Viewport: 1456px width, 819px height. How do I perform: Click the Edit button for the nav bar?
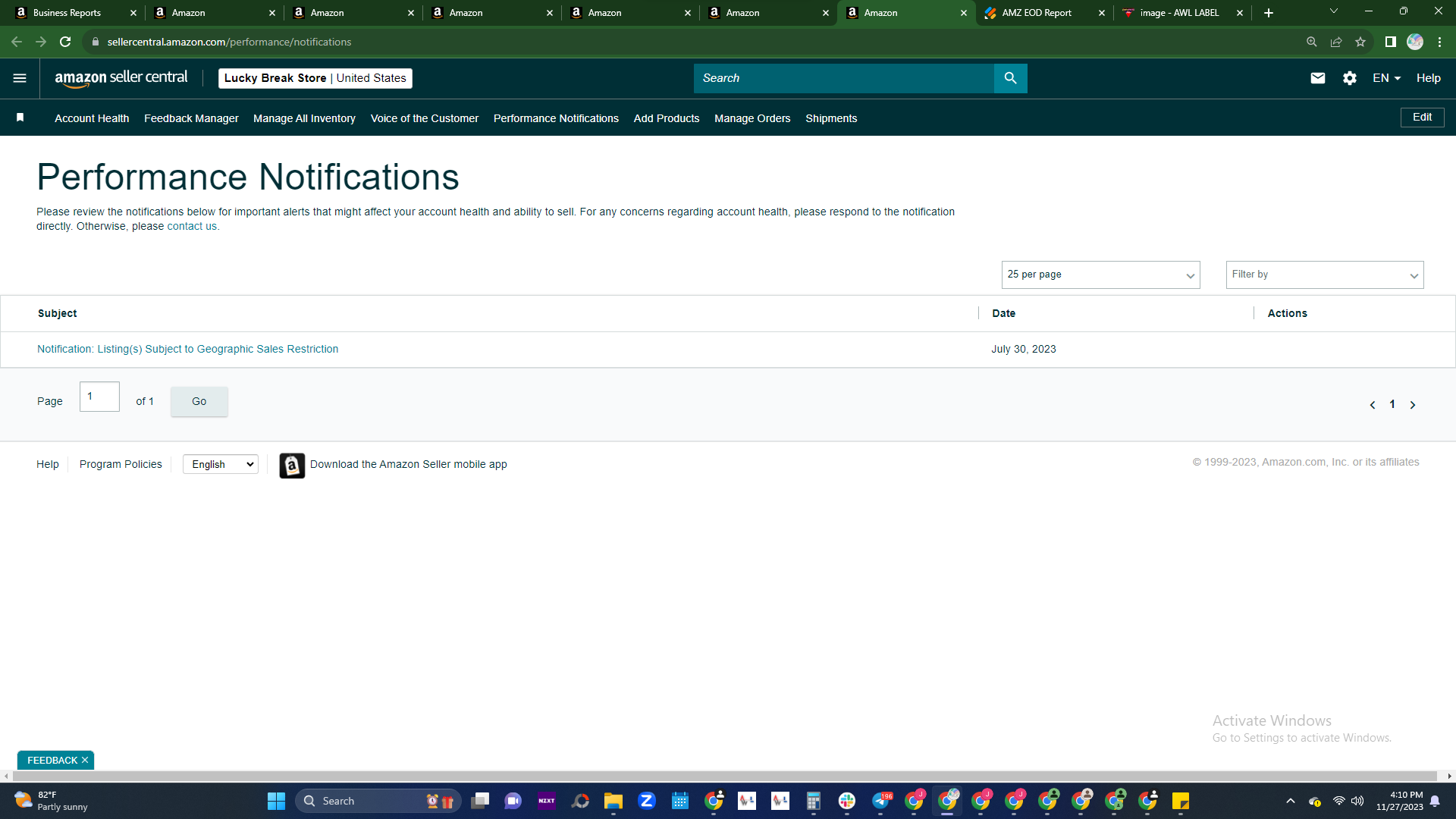point(1422,117)
